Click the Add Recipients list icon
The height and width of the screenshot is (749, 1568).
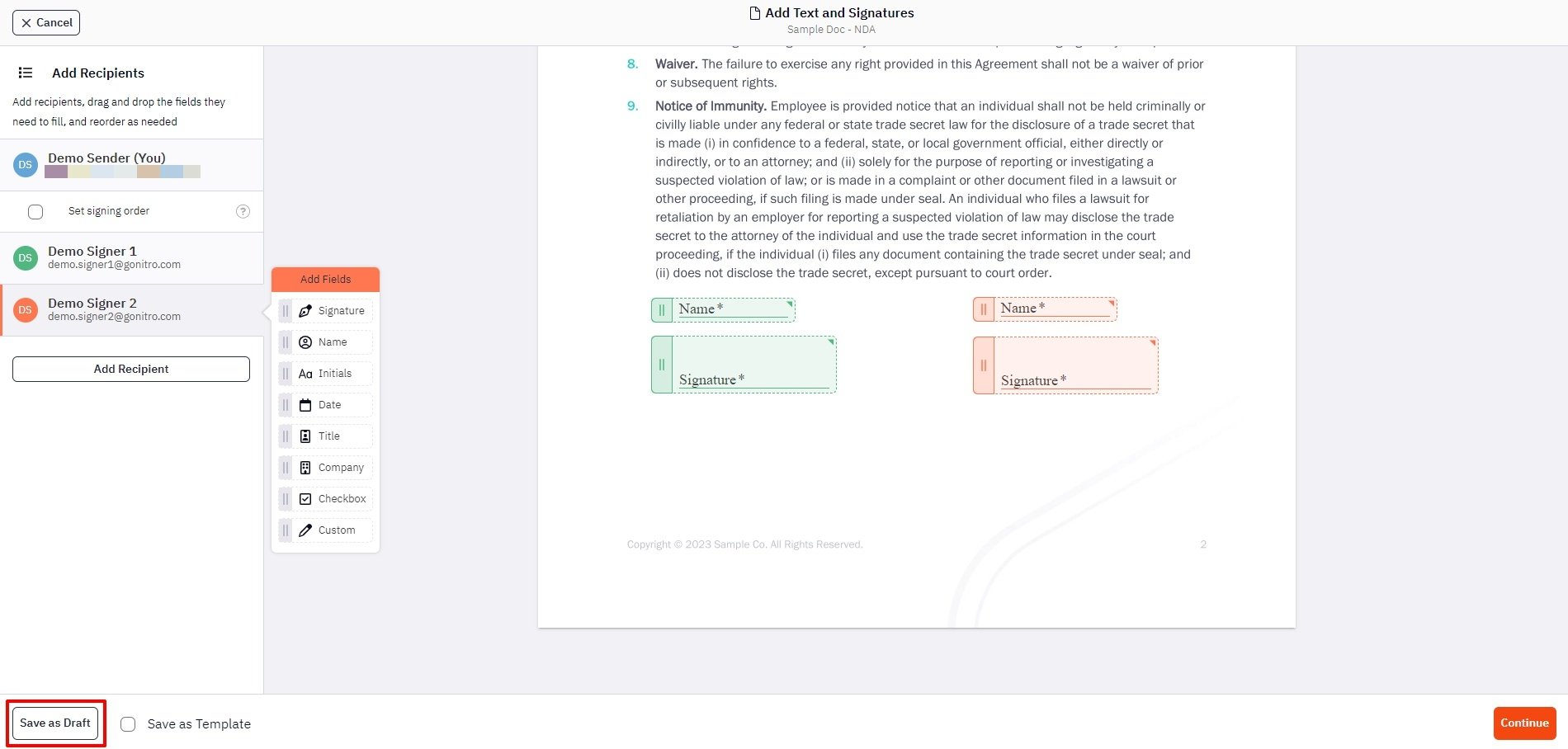point(26,73)
